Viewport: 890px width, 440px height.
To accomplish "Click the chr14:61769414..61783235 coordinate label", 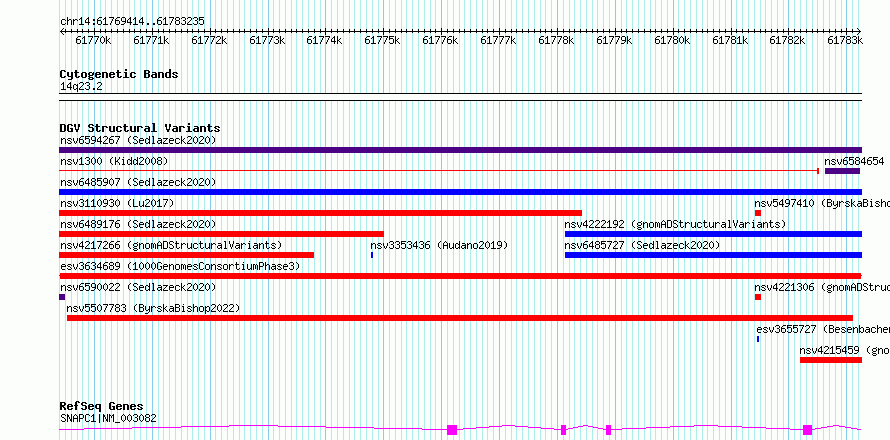I will [132, 22].
